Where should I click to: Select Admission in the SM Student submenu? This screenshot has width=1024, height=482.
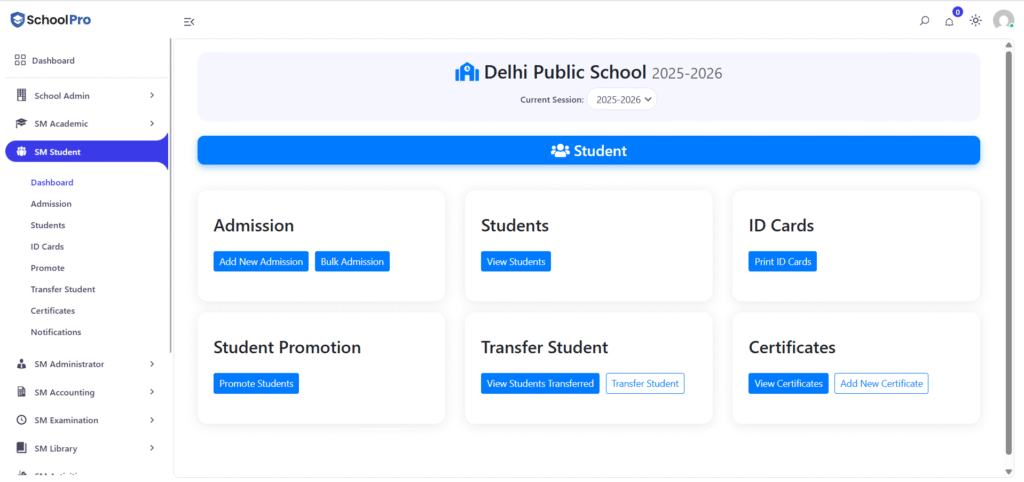[51, 204]
